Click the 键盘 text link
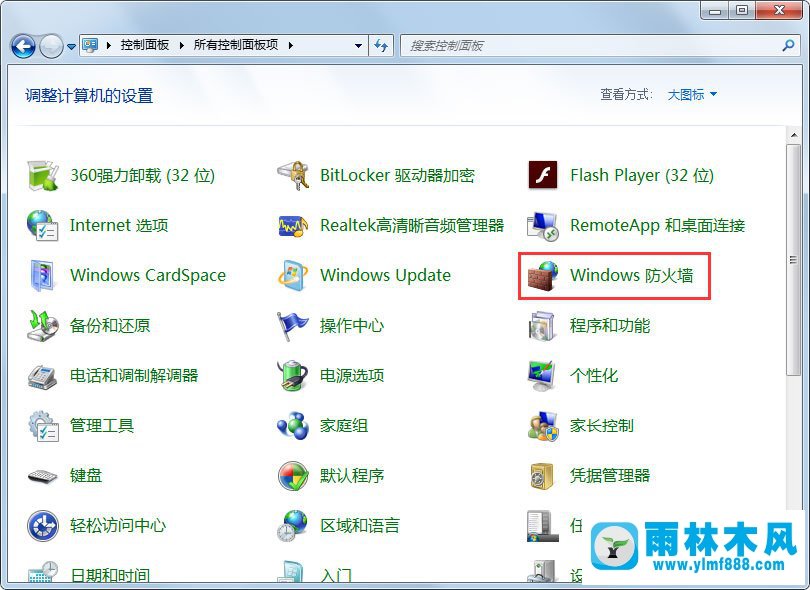The height and width of the screenshot is (590, 810). click(86, 476)
